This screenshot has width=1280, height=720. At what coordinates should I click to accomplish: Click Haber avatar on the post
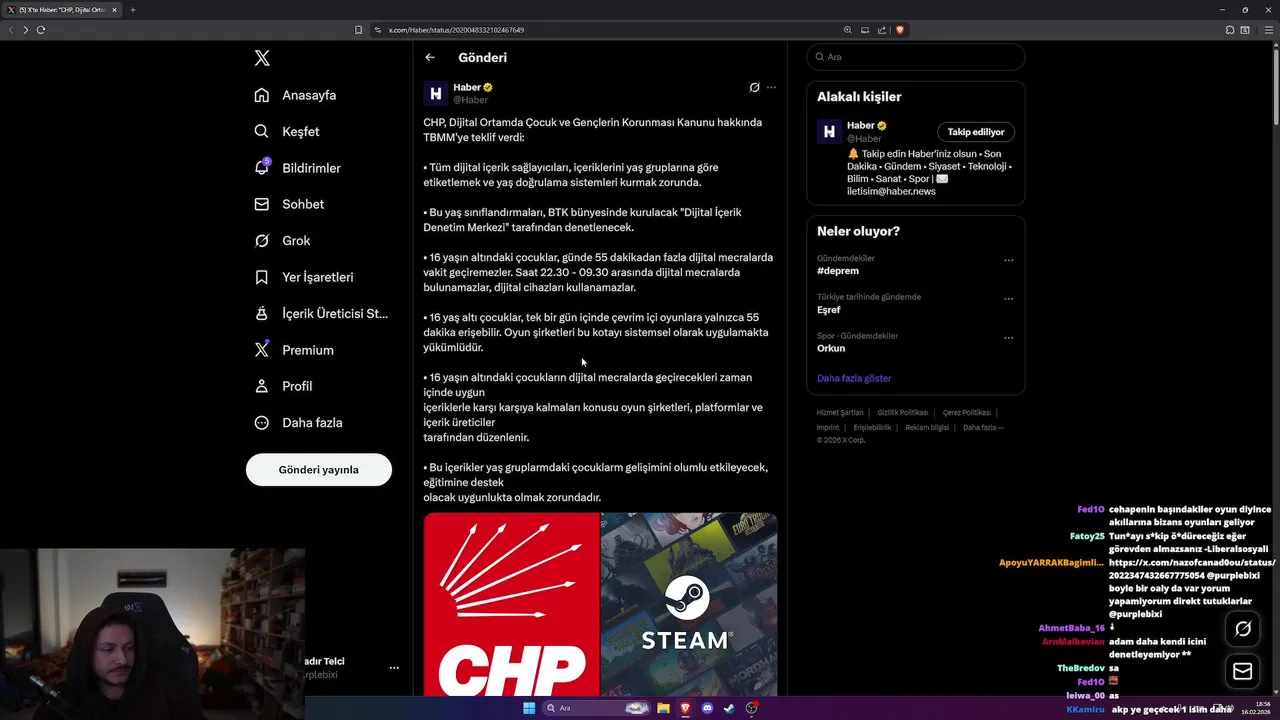(x=436, y=94)
